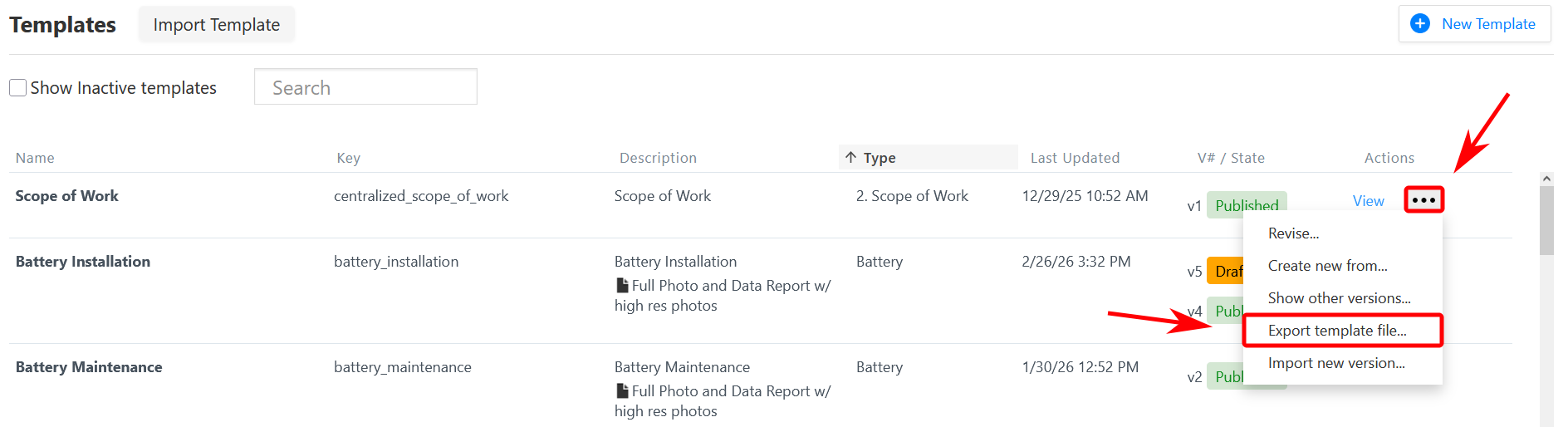Click into the Search templates field
Screen dimensions: 1568x427
pos(365,88)
